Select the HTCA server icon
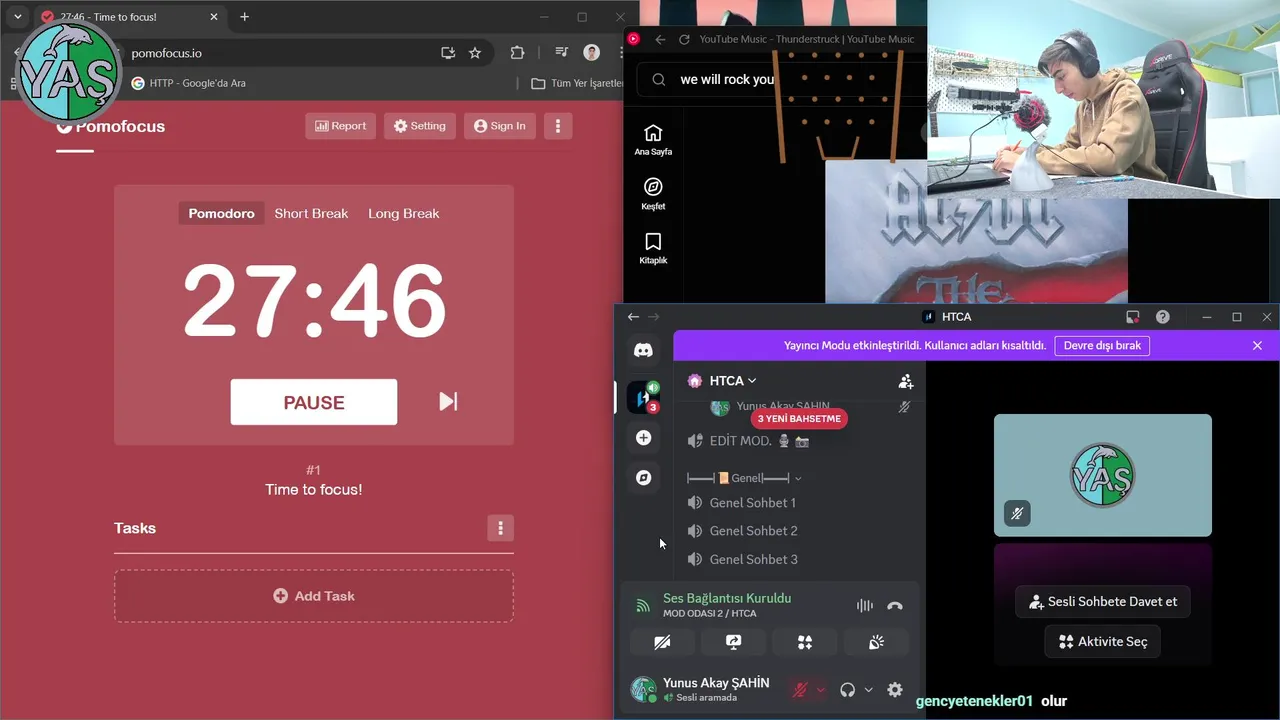 pos(643,397)
